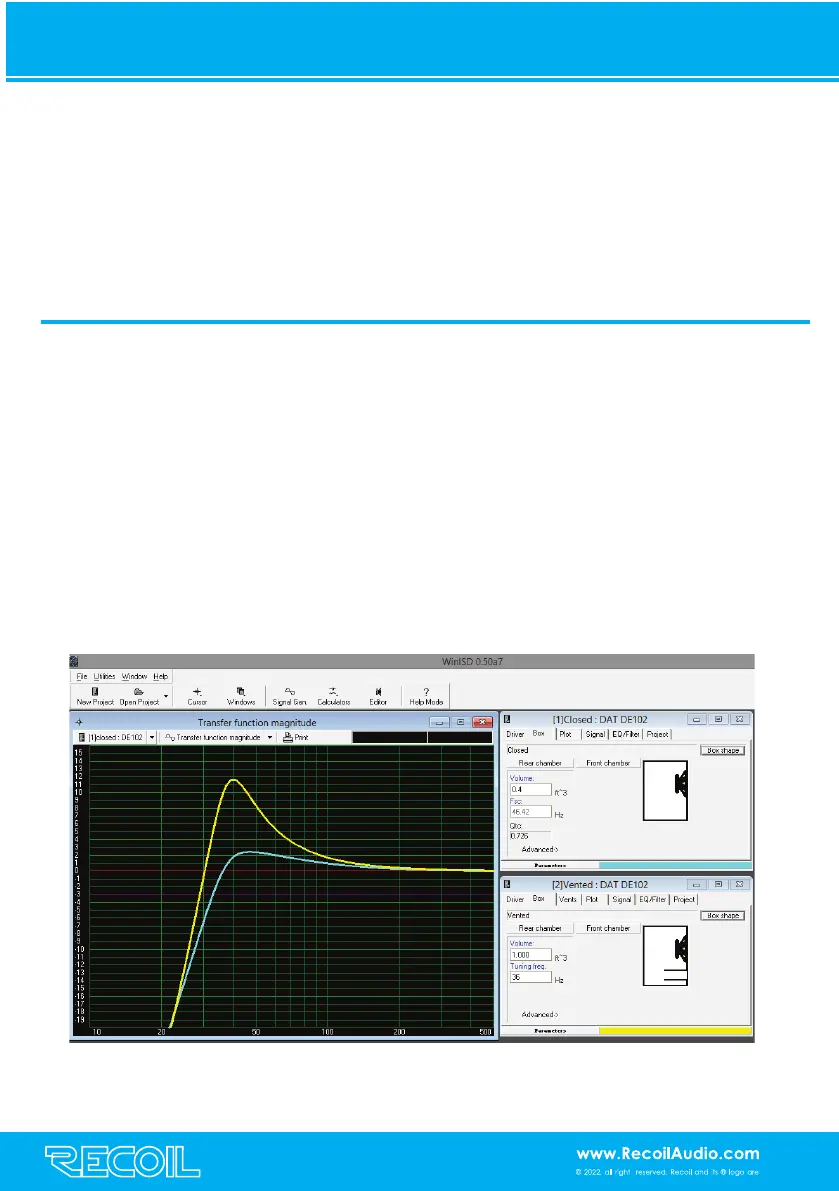Image resolution: width=839 pixels, height=1191 pixels.
Task: Expand the Transfer function magnitude plot type dropdown
Action: point(270,738)
